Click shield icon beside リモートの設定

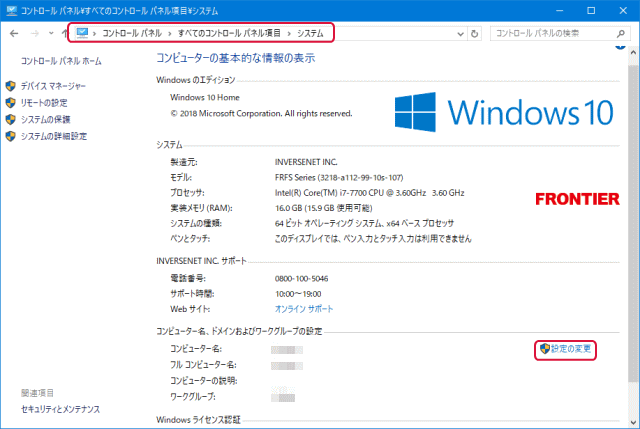pyautogui.click(x=10, y=103)
